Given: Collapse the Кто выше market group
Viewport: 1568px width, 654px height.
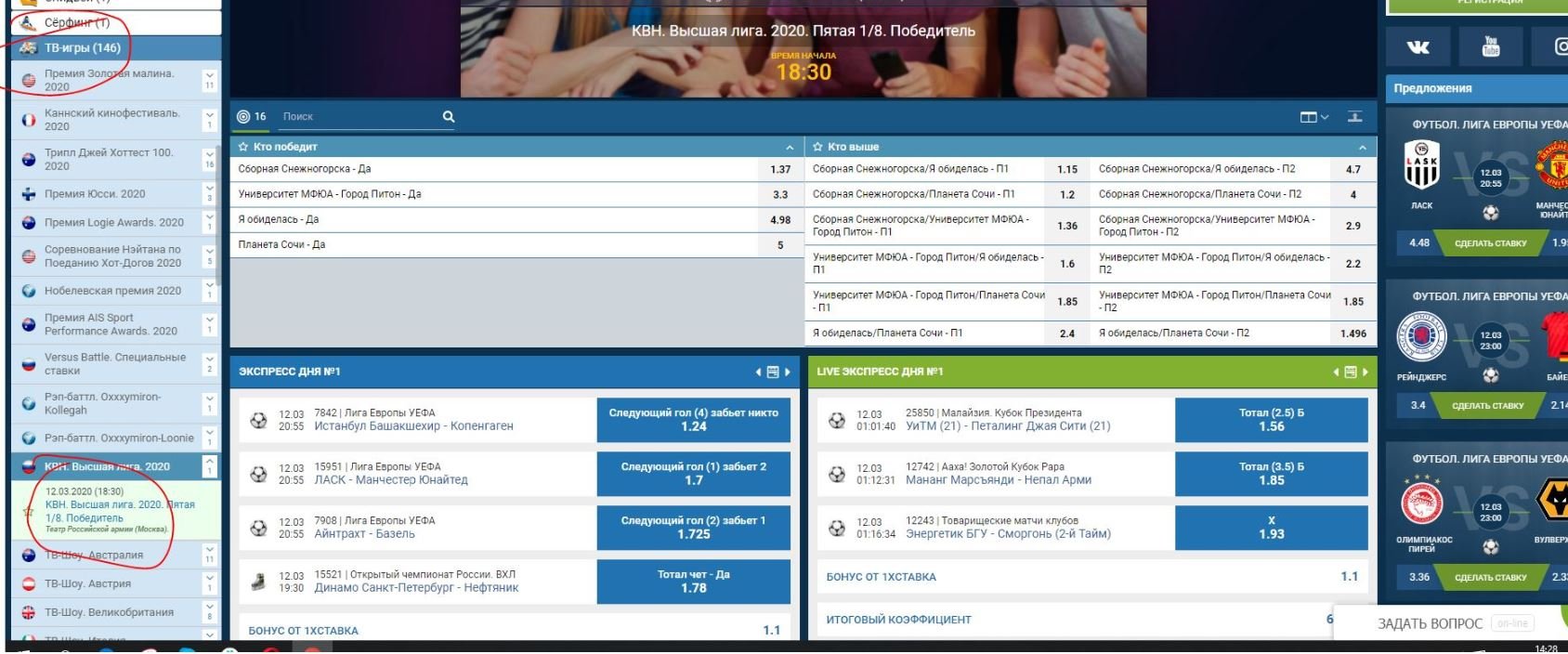Looking at the screenshot, I should coord(1362,148).
